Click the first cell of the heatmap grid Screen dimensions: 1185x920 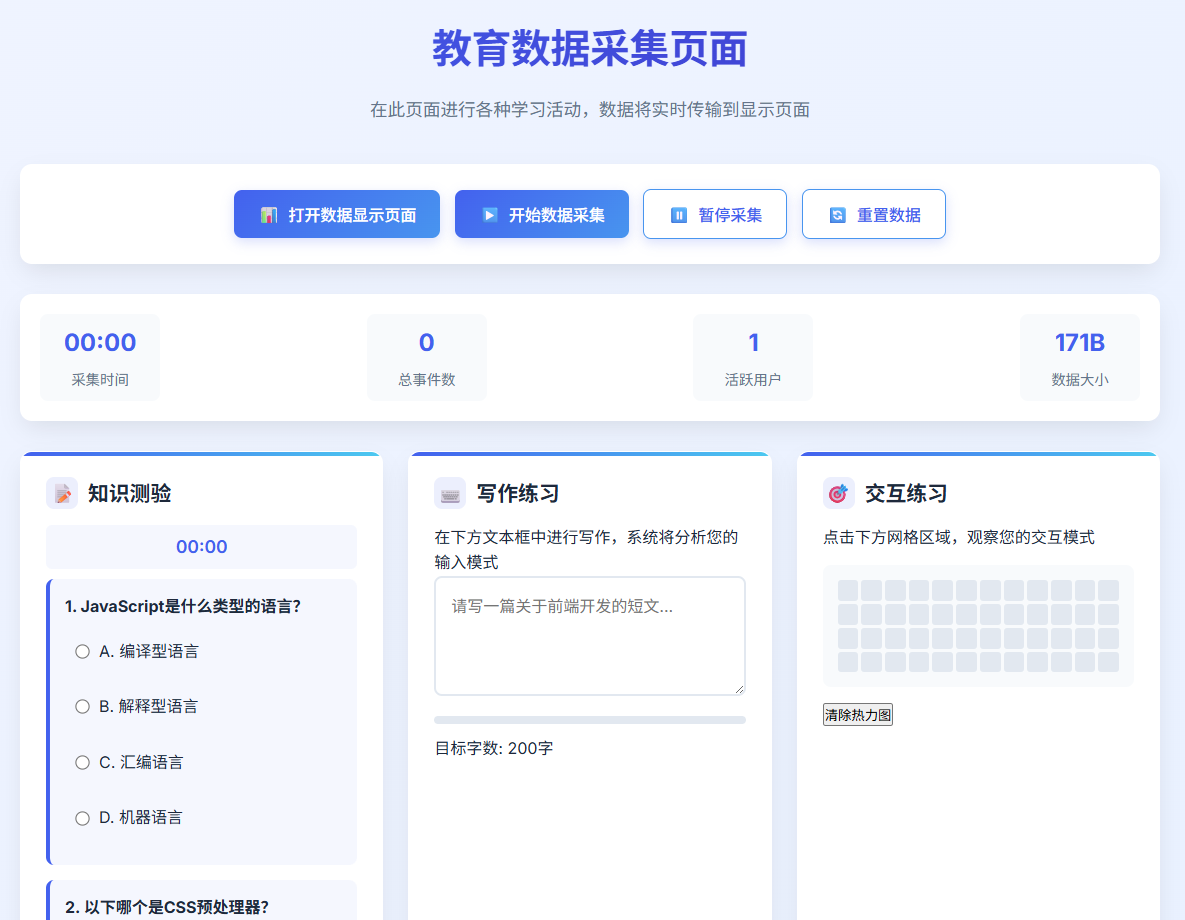[848, 590]
